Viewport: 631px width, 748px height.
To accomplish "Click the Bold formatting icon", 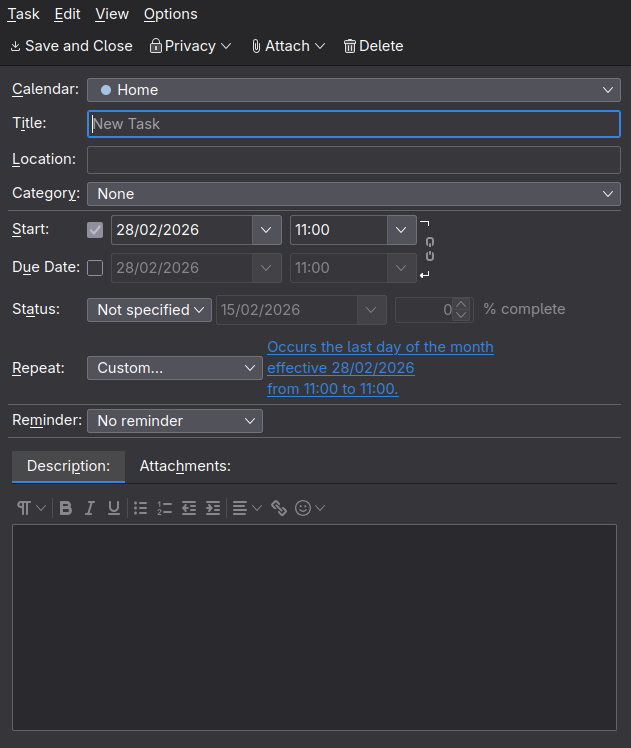I will click(x=66, y=508).
